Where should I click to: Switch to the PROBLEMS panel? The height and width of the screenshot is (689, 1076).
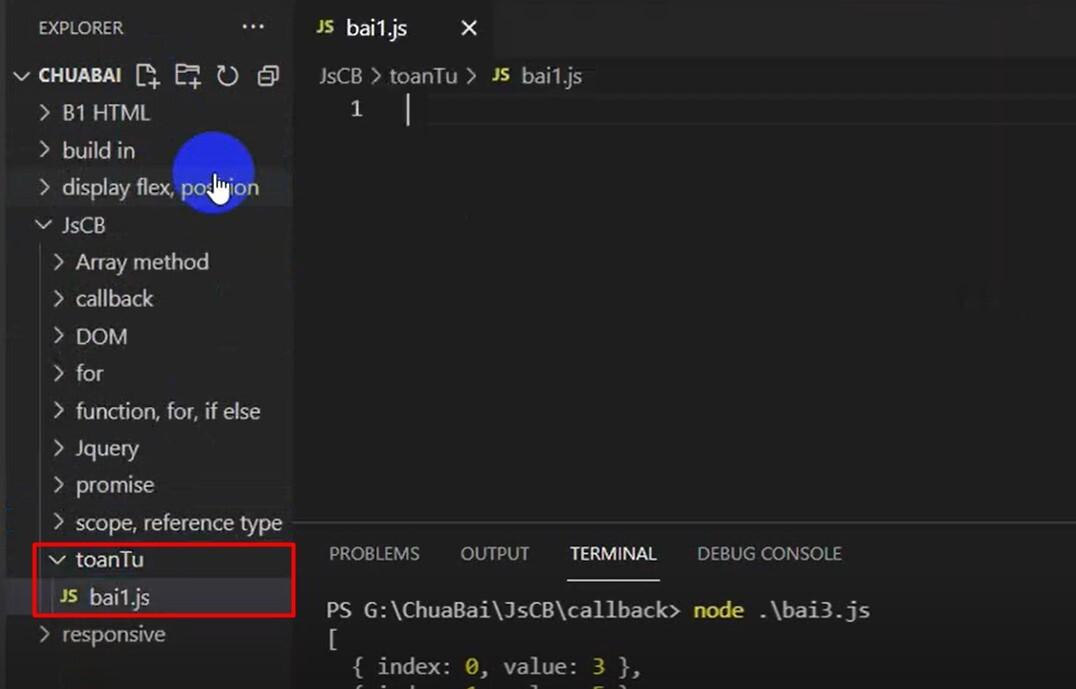(x=374, y=553)
